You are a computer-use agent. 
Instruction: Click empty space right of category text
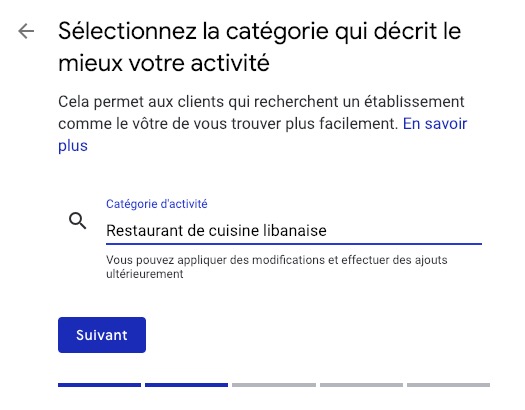[x=402, y=231]
